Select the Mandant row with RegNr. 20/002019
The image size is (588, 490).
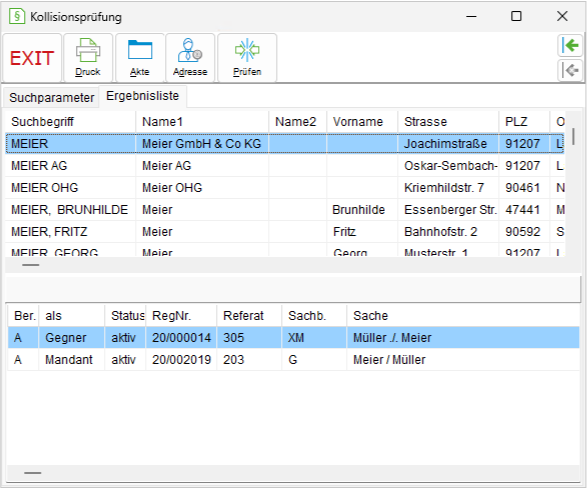pos(294,360)
